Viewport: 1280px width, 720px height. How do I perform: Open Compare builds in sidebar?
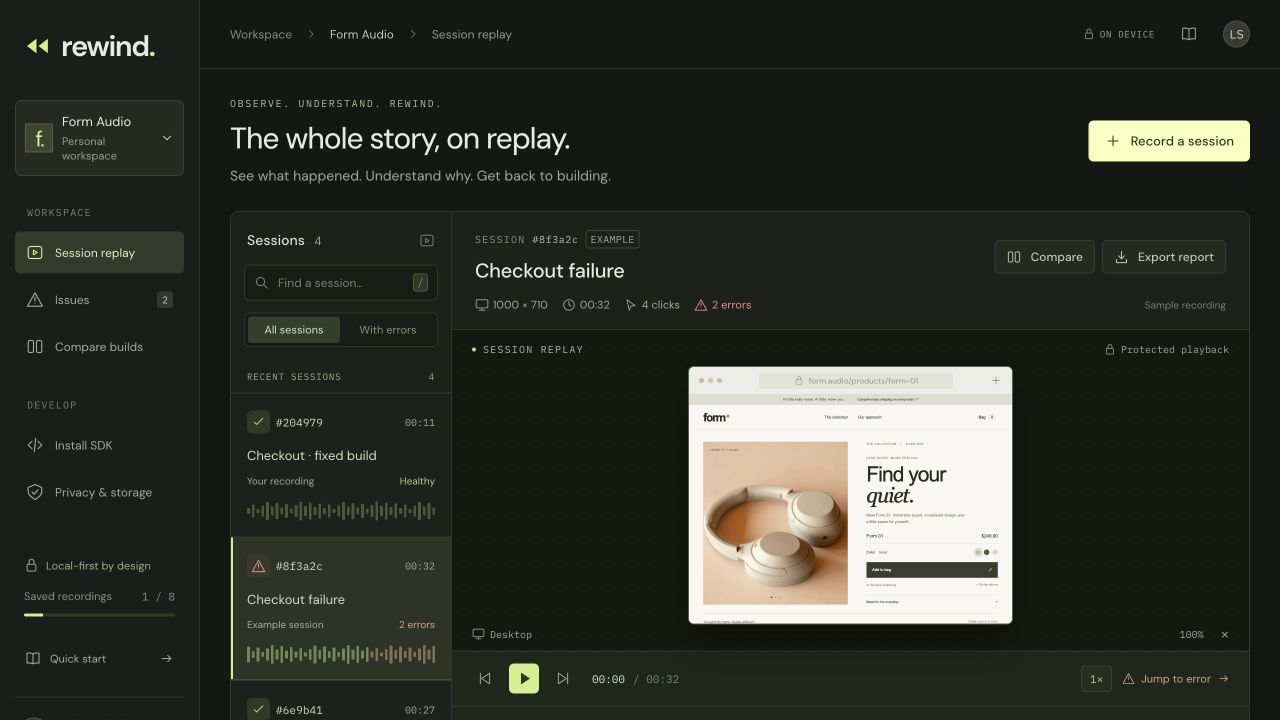click(99, 347)
